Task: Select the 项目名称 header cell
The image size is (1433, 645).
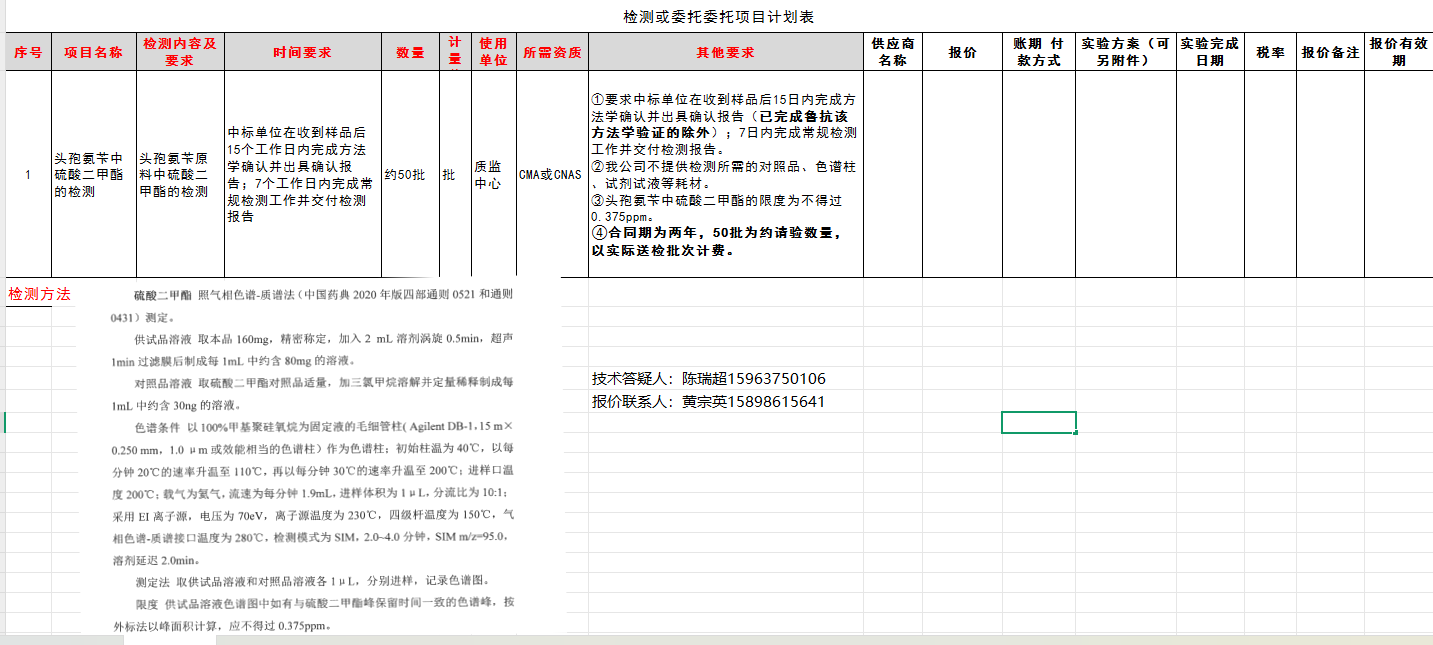Action: (x=94, y=52)
